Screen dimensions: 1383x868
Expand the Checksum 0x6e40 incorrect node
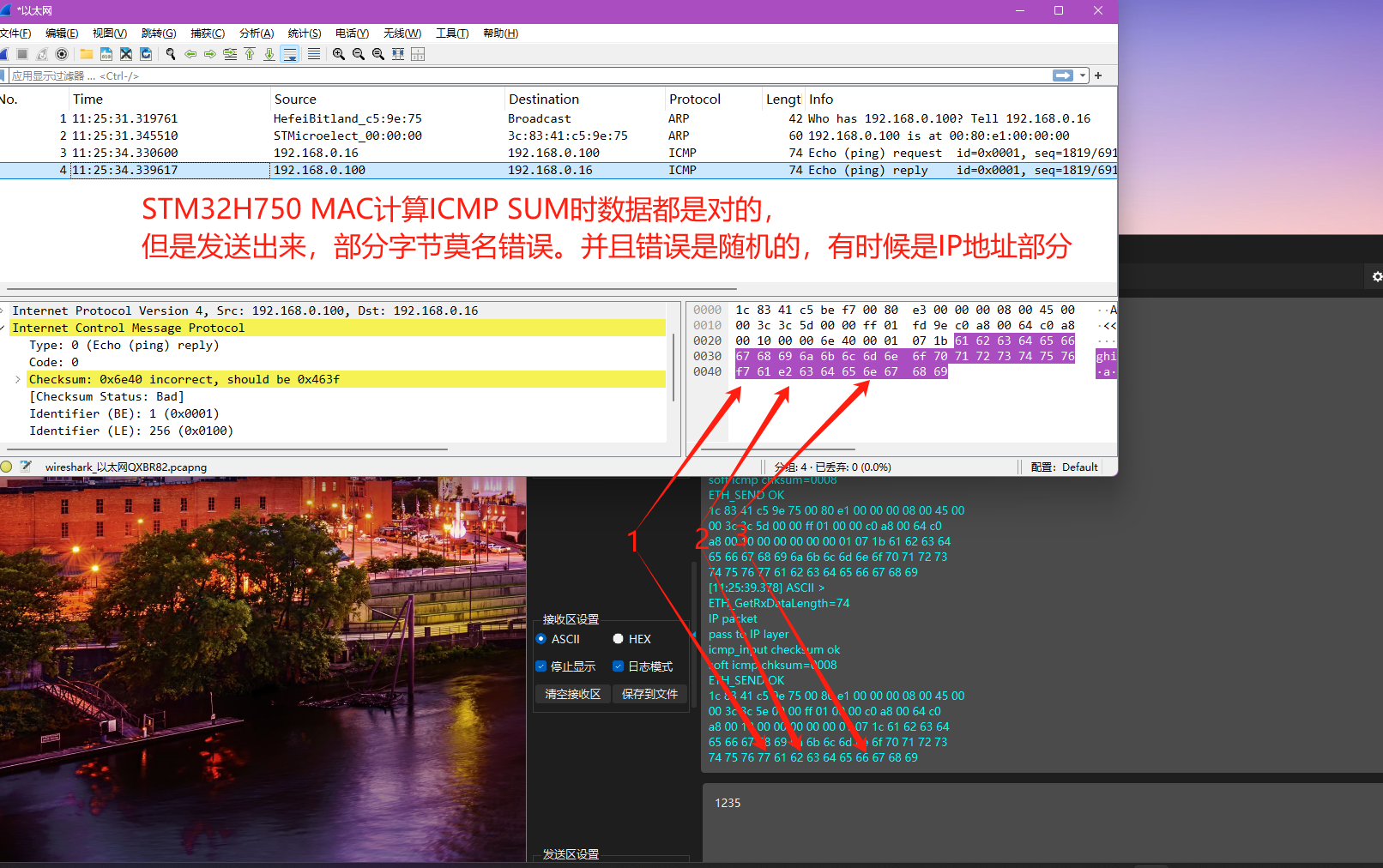point(17,379)
